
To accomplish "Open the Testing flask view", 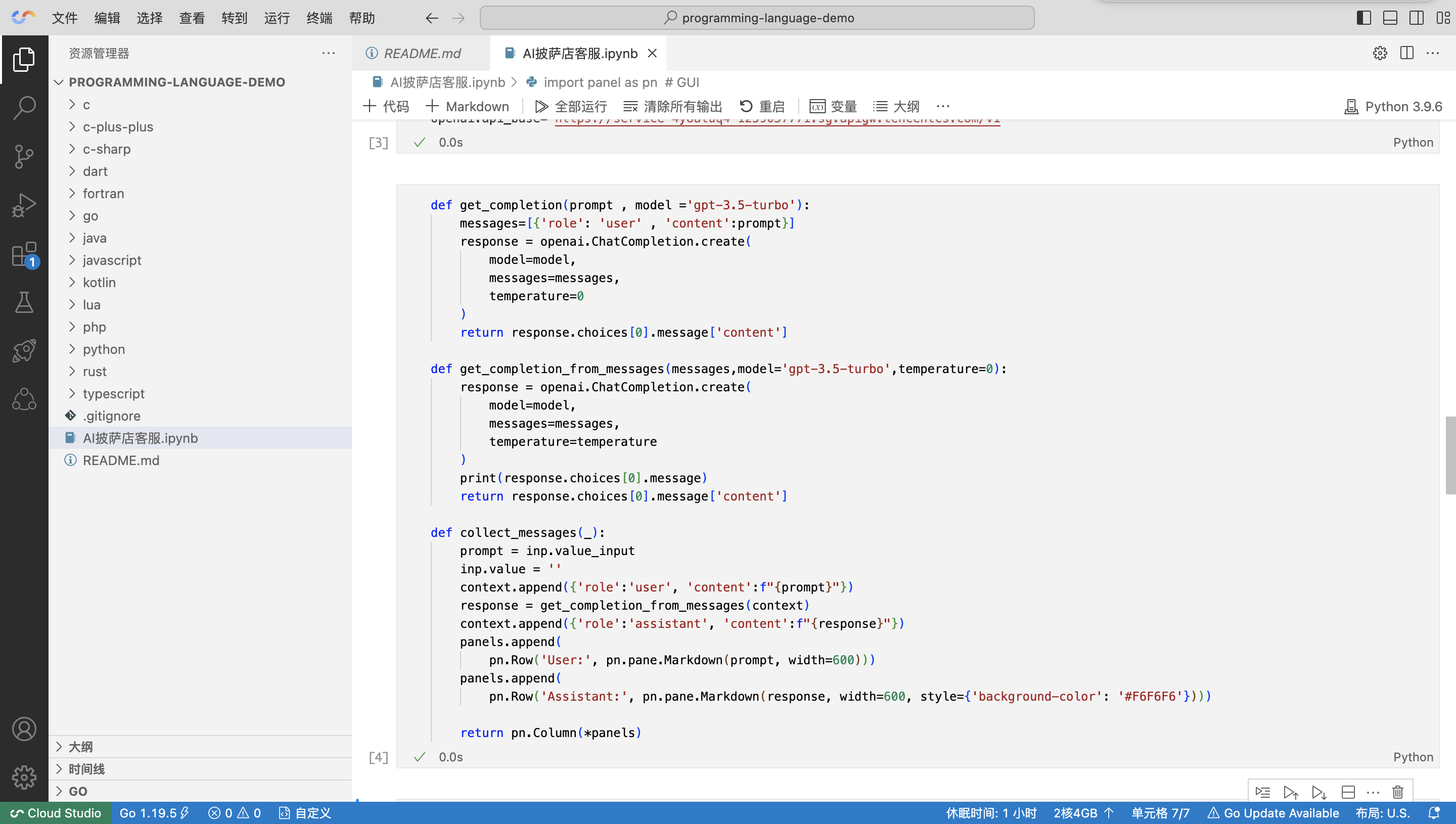I will tap(24, 302).
